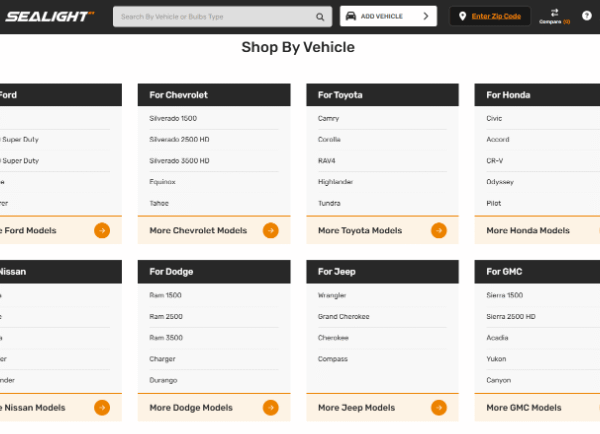Open More Dodge Models link
The image size is (600, 434).
pyautogui.click(x=191, y=408)
